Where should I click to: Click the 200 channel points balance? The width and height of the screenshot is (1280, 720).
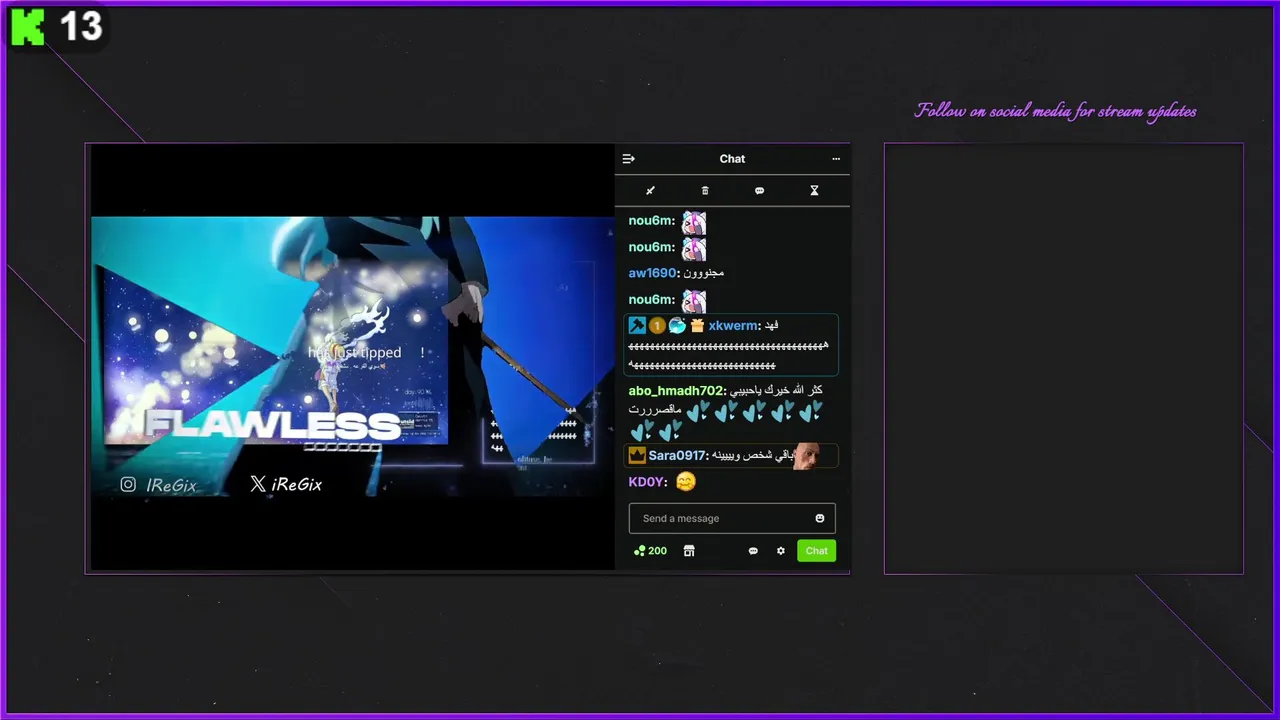point(650,551)
